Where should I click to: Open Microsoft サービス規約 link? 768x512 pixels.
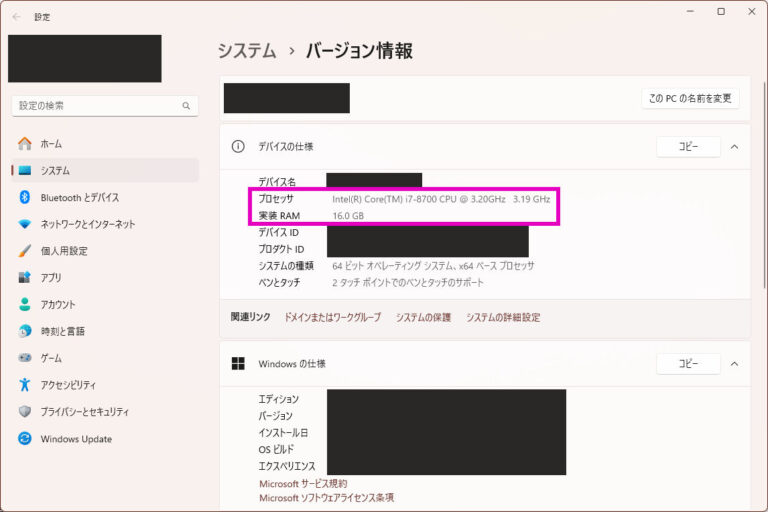pos(303,484)
